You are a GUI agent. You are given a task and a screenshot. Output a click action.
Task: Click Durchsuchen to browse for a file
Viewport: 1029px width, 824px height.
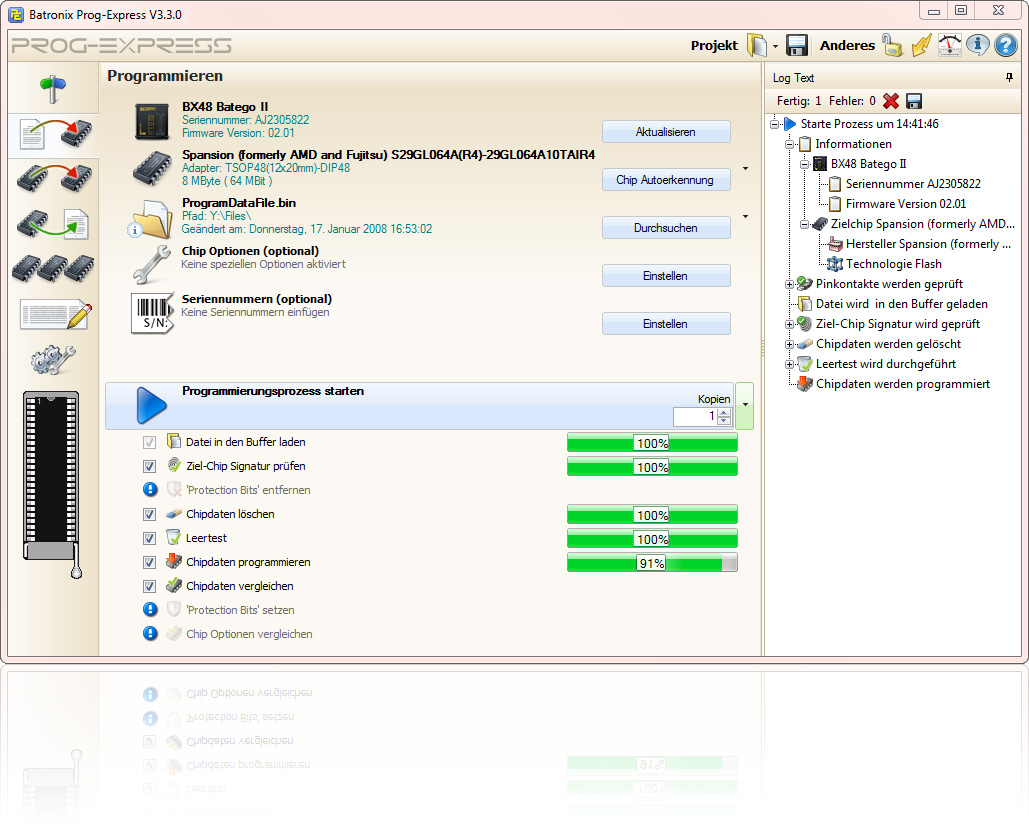[666, 228]
